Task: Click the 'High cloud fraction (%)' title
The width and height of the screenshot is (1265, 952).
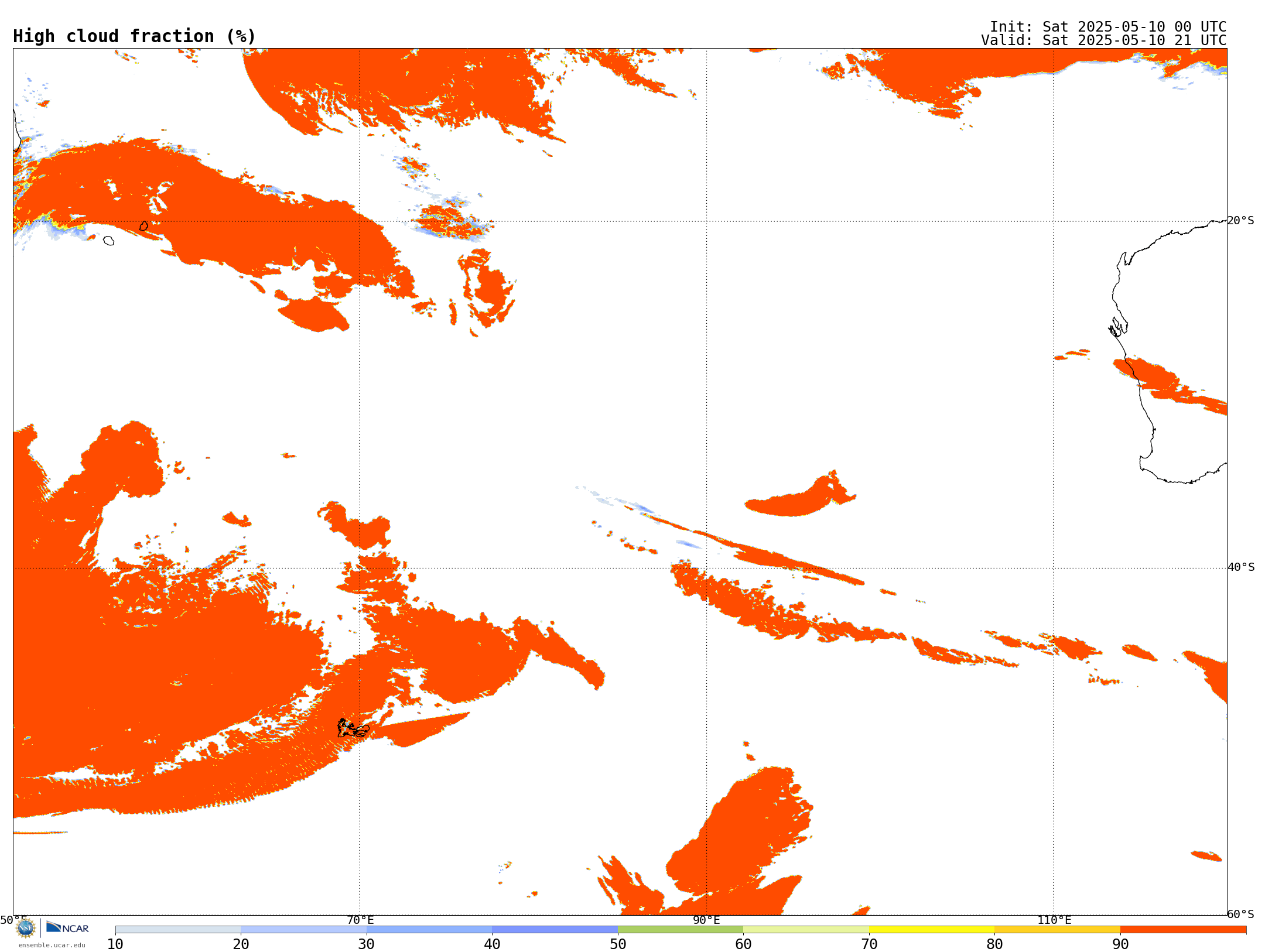Action: click(135, 36)
